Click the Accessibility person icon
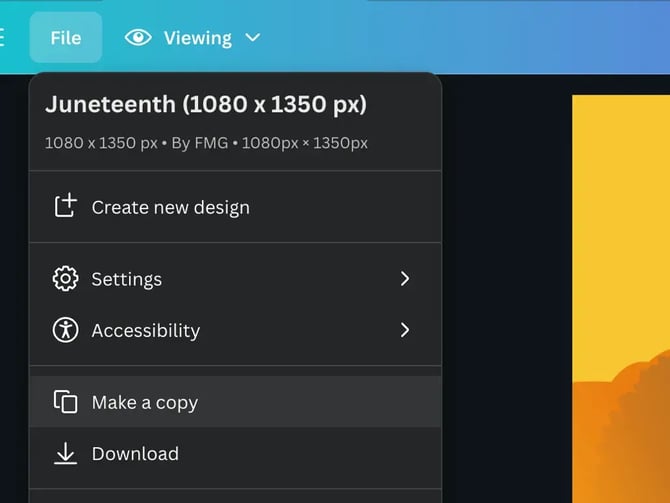The width and height of the screenshot is (670, 503). click(x=65, y=330)
